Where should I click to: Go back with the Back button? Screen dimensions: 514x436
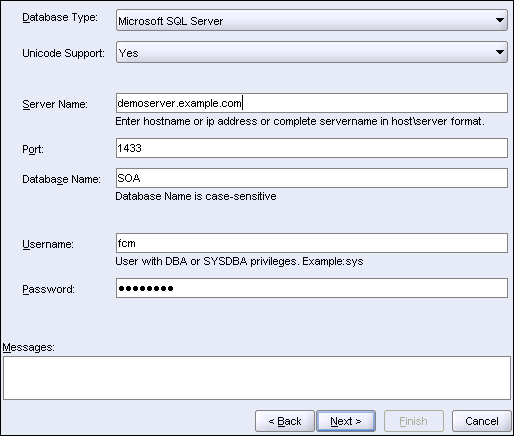tap(285, 421)
